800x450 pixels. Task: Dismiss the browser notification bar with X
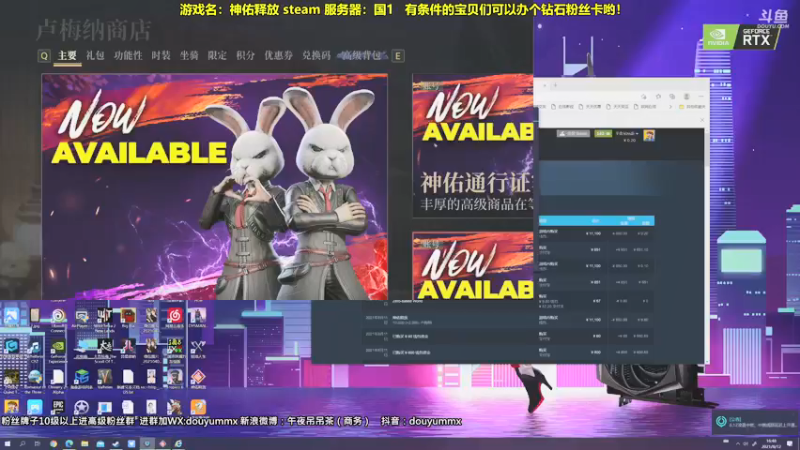702,120
